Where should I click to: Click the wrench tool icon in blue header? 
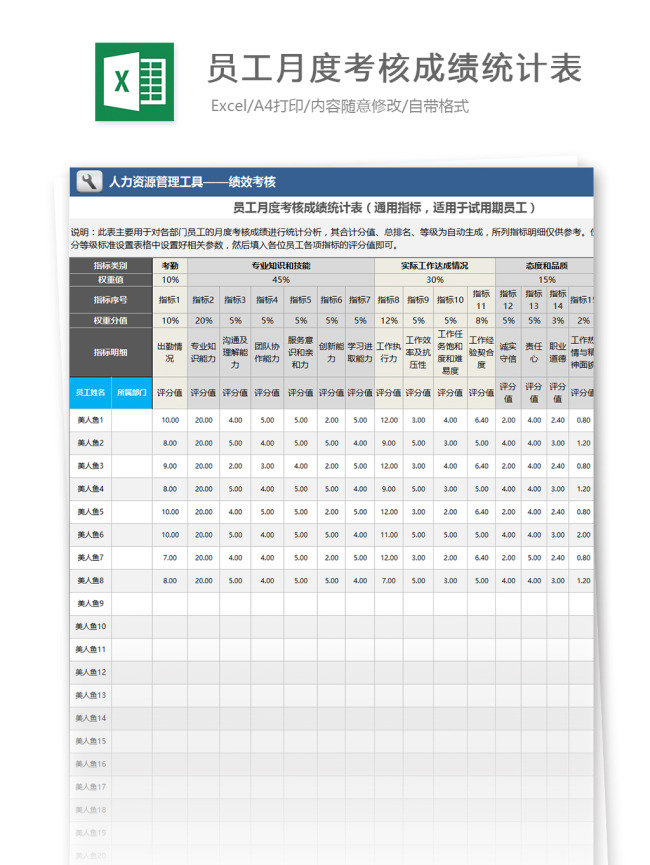coord(88,181)
